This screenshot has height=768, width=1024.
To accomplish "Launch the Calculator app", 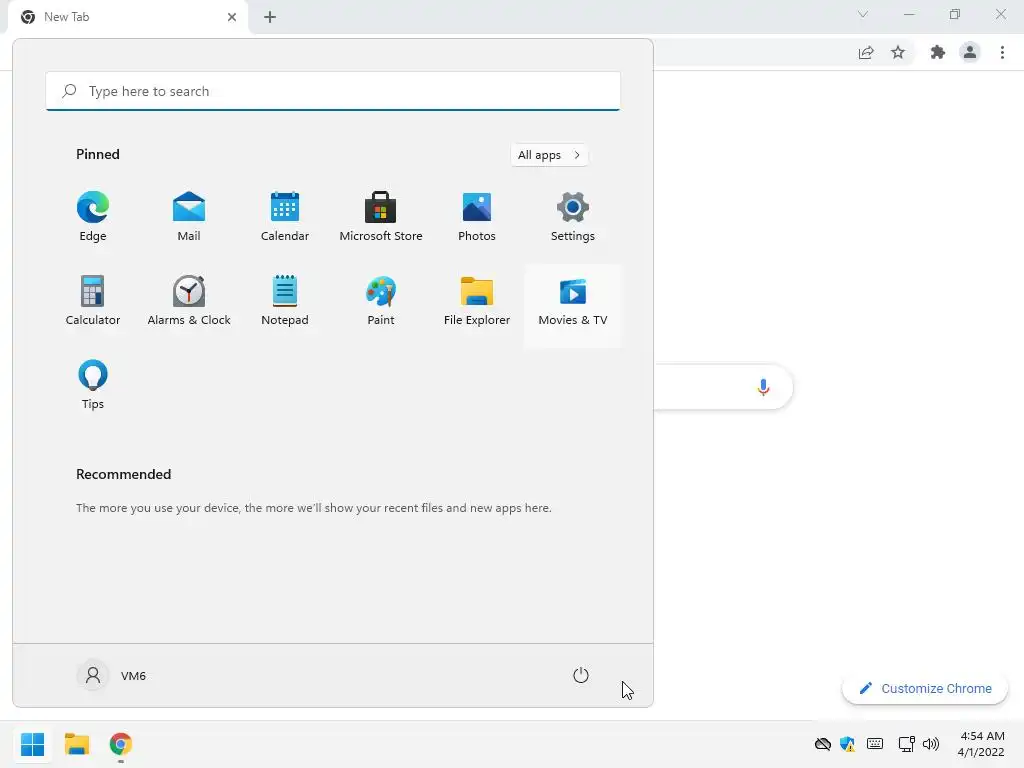I will (x=93, y=301).
